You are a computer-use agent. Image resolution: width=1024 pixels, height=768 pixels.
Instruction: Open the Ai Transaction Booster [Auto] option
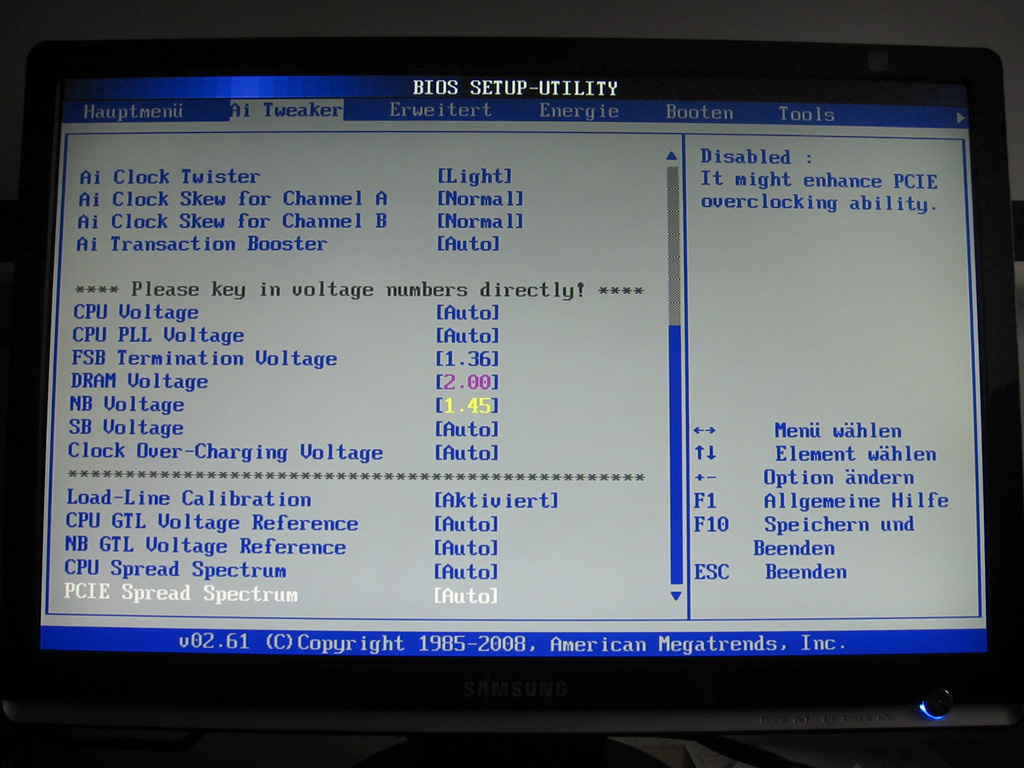pos(468,244)
